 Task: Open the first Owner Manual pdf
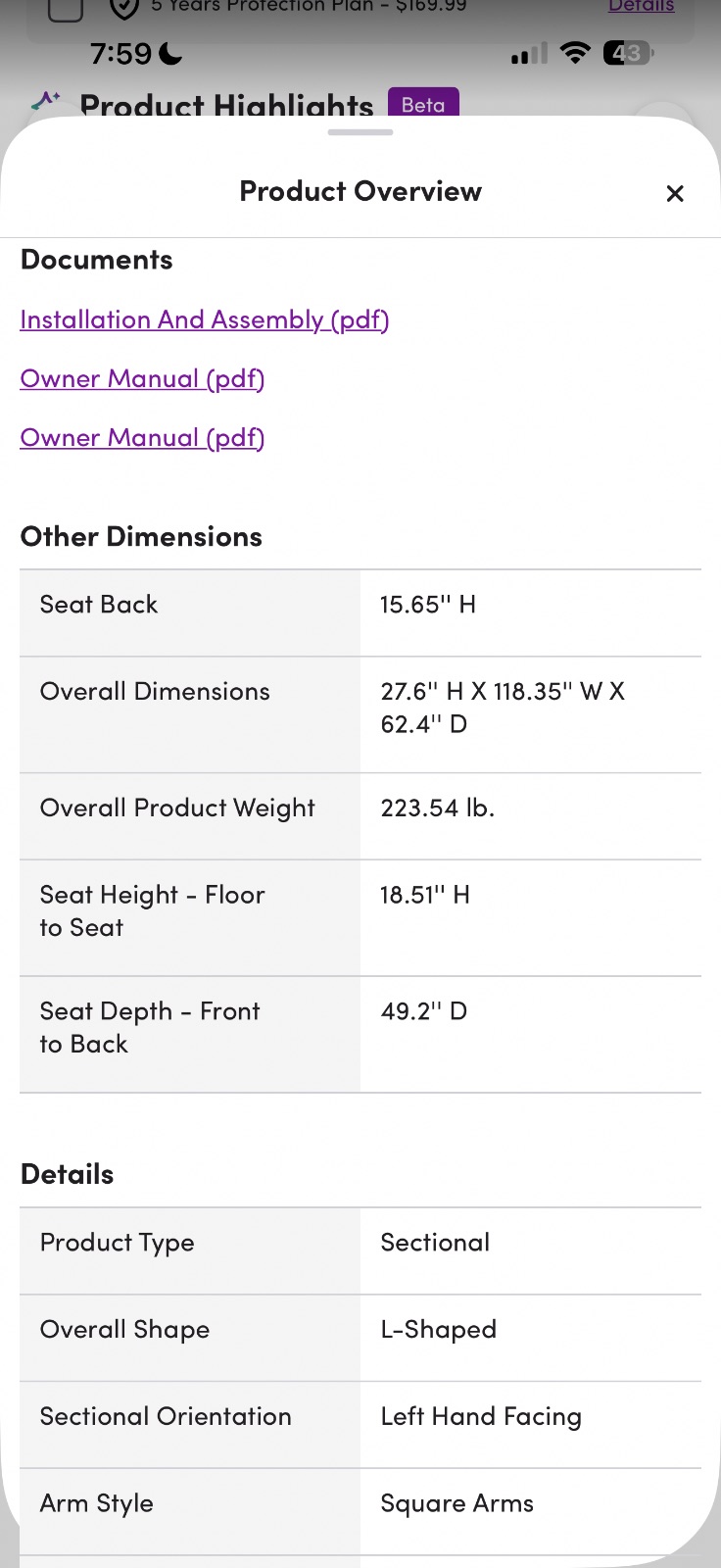tap(142, 378)
